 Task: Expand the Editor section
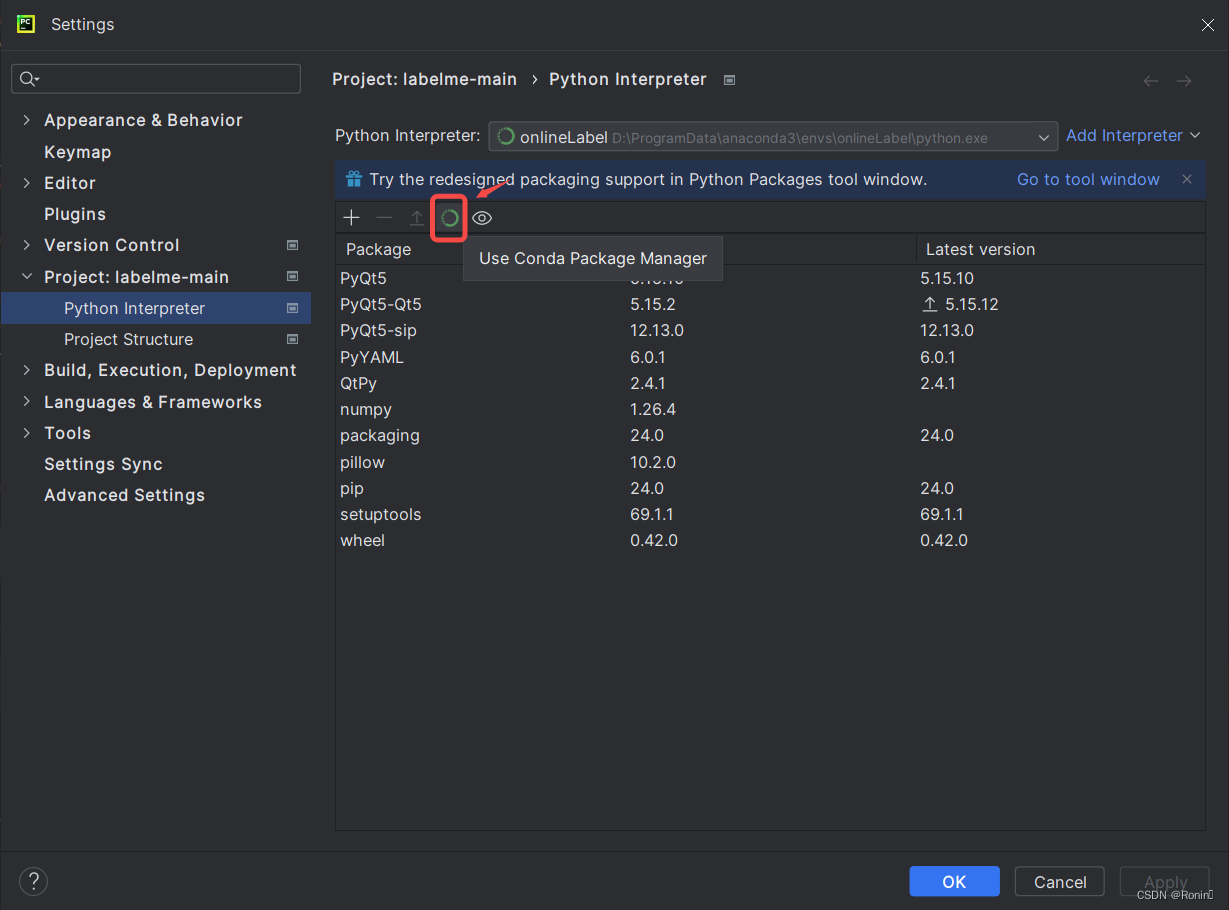(x=26, y=183)
